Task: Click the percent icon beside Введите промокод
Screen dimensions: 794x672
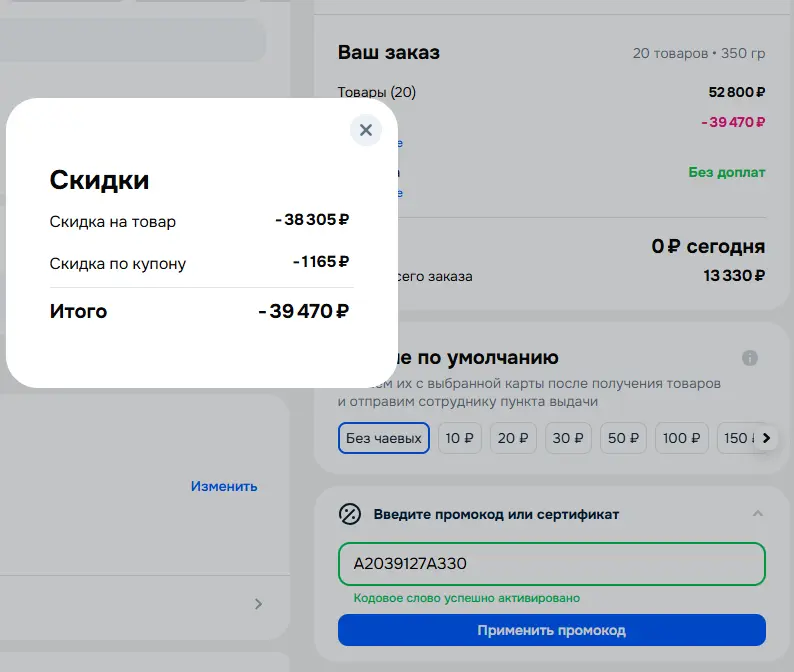Action: pos(350,514)
